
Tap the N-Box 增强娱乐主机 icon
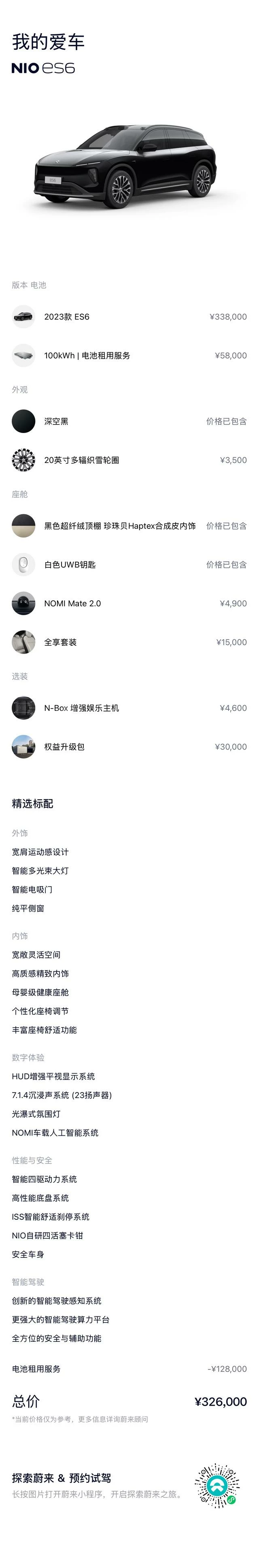(x=23, y=708)
